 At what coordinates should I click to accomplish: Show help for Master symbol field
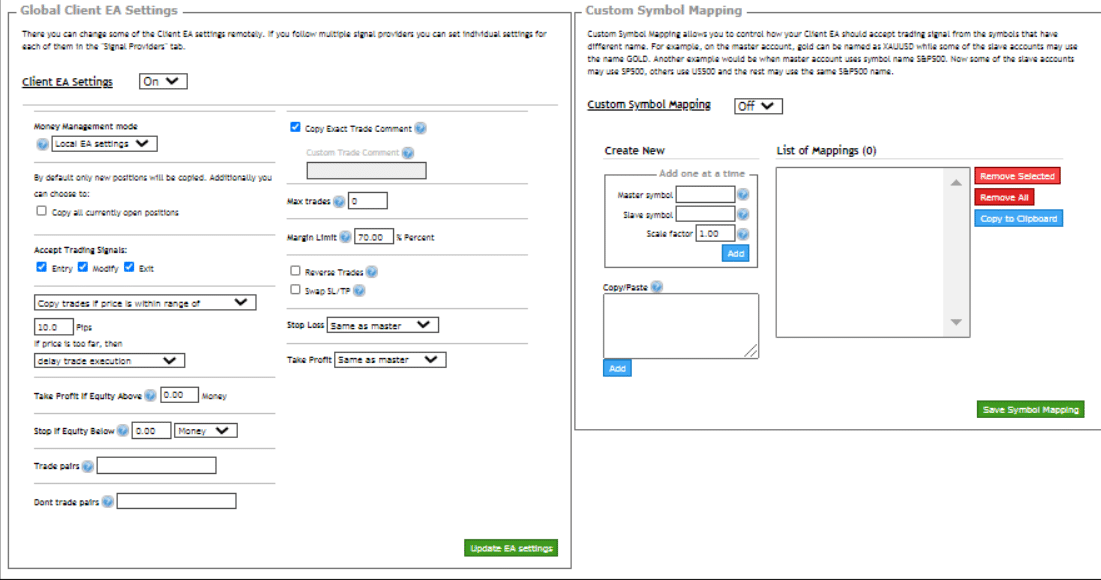(743, 195)
